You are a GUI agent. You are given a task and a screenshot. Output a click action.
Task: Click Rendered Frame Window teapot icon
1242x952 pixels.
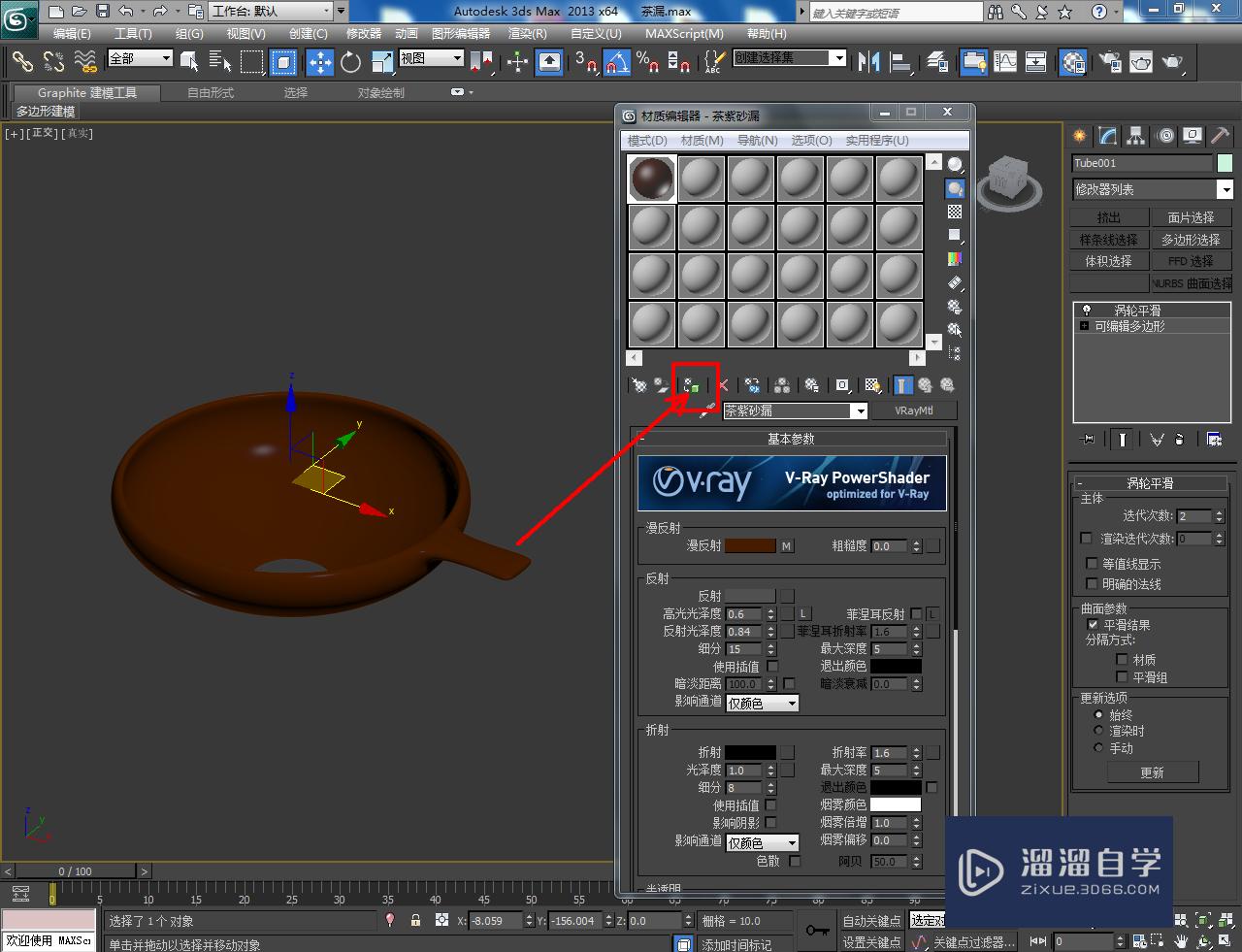pos(1141,62)
